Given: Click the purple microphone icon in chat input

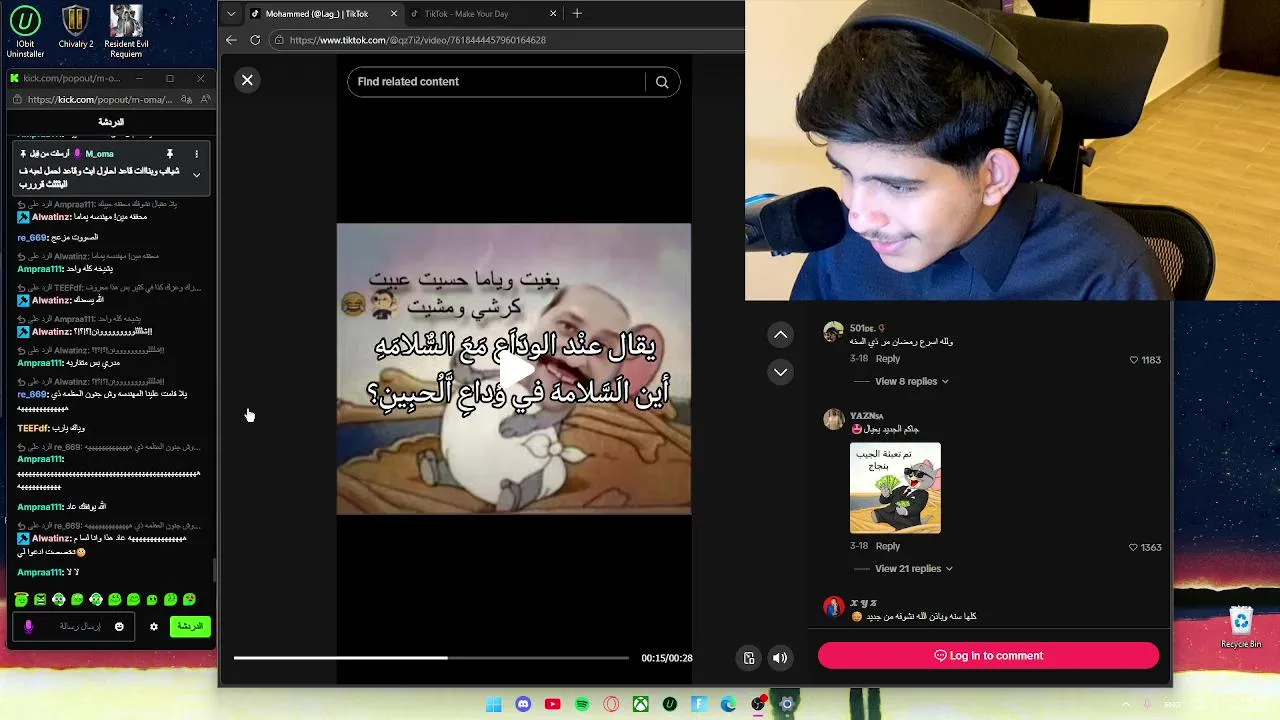Looking at the screenshot, I should (x=28, y=627).
